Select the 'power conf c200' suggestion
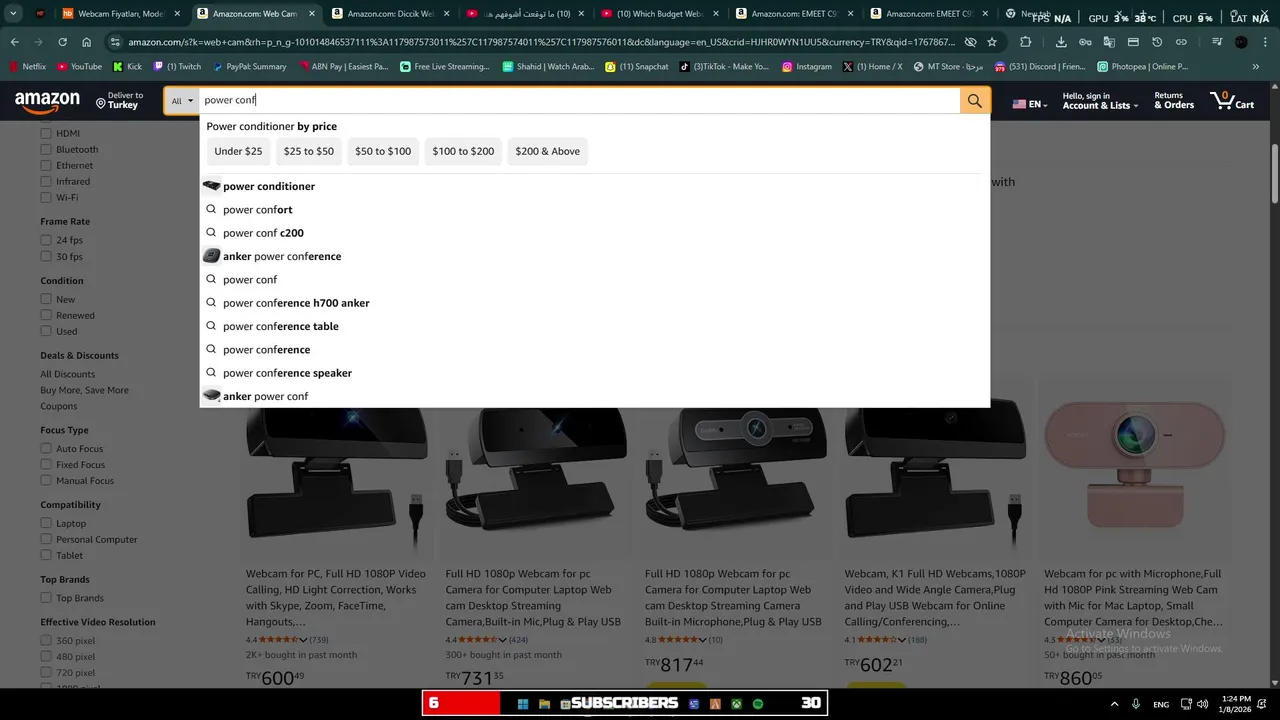This screenshot has width=1280, height=720. coord(595,233)
